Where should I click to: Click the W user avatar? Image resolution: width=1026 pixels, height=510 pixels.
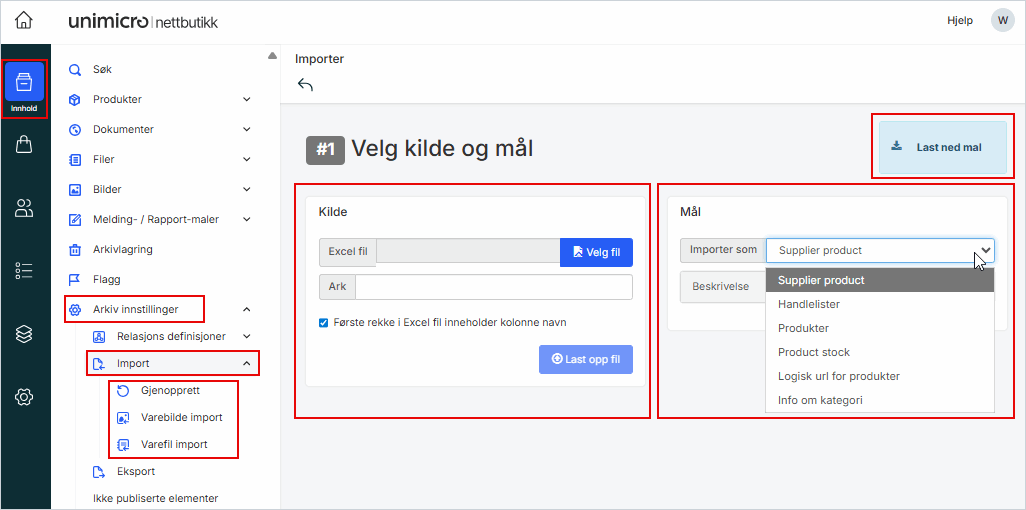1002,21
